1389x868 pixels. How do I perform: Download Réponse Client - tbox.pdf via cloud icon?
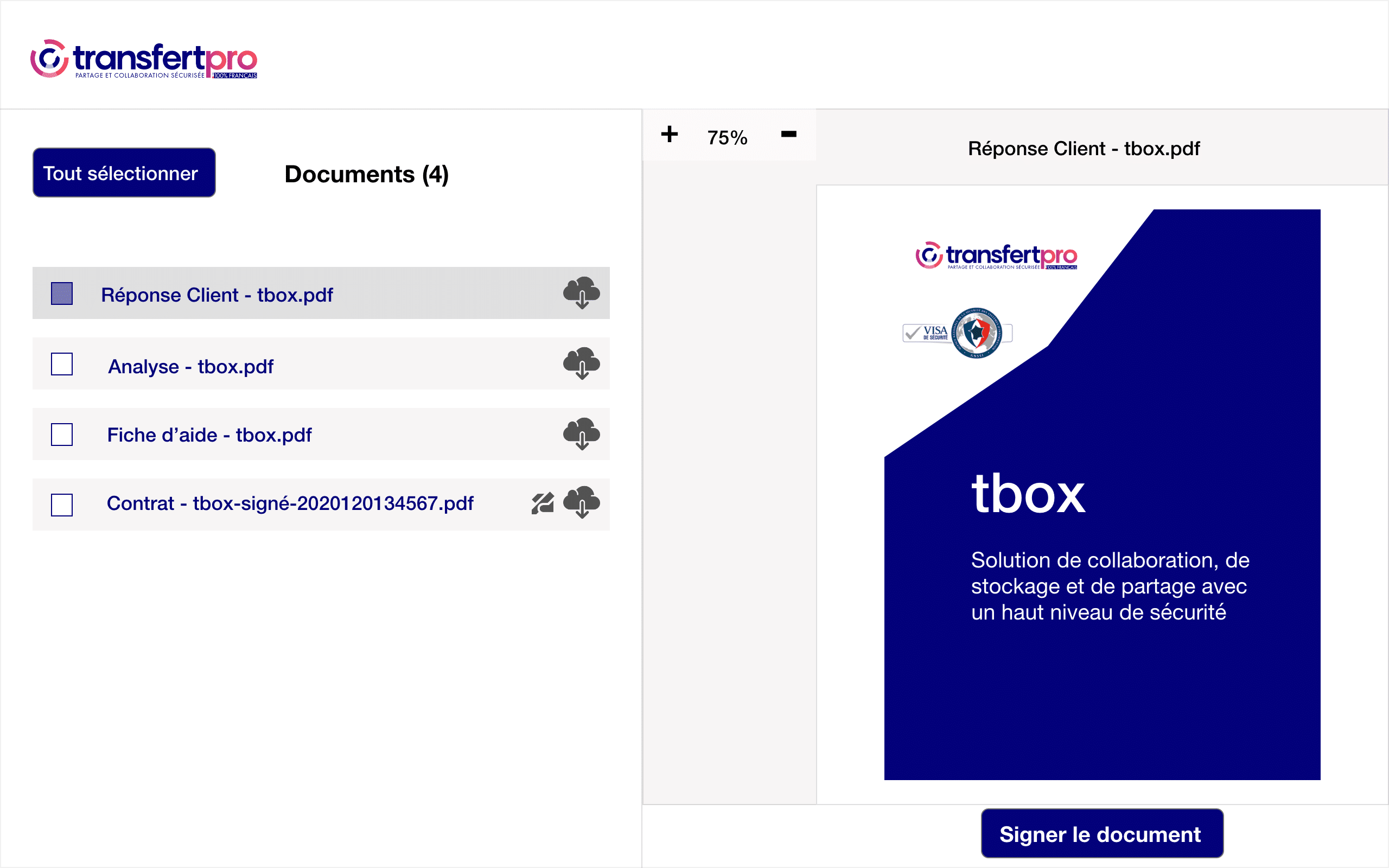(x=582, y=293)
